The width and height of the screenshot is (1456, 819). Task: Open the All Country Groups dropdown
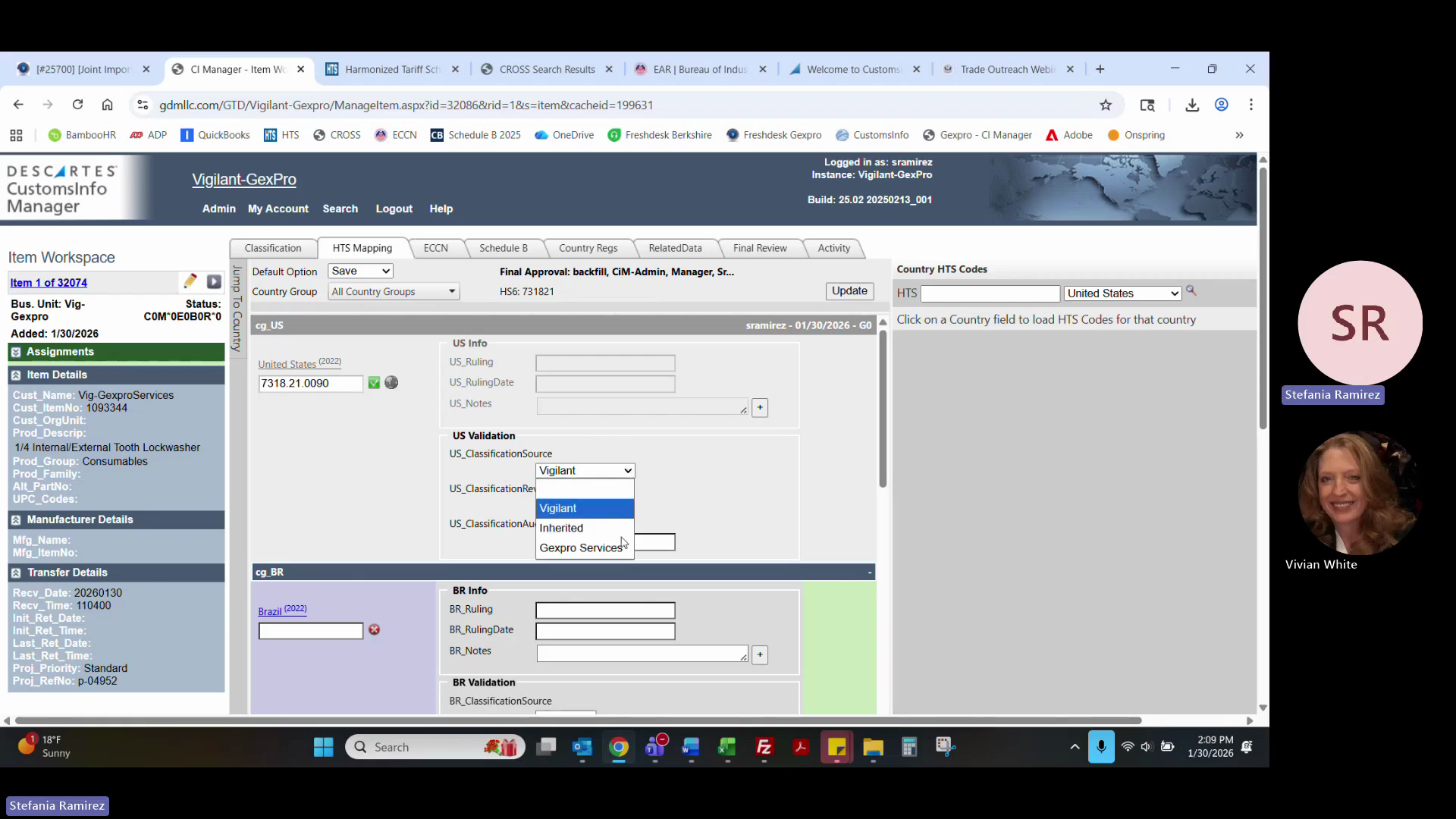click(394, 292)
